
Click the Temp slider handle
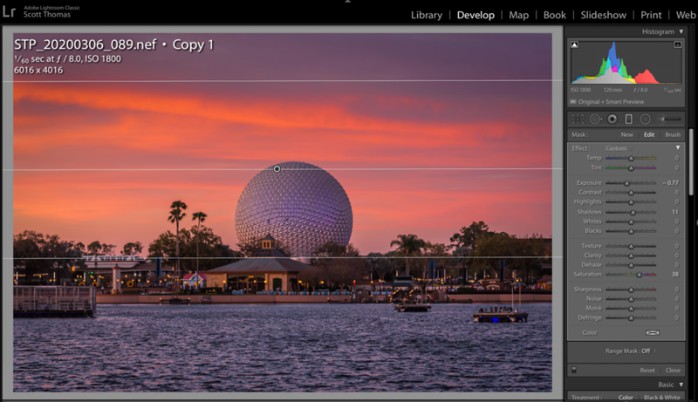(x=631, y=158)
